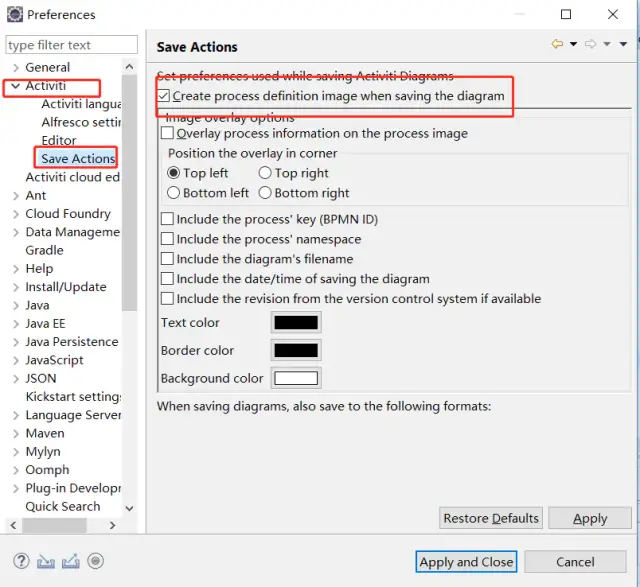Viewport: 640px width, 587px height.
Task: Select Language Servers tree item
Action: pos(73,415)
